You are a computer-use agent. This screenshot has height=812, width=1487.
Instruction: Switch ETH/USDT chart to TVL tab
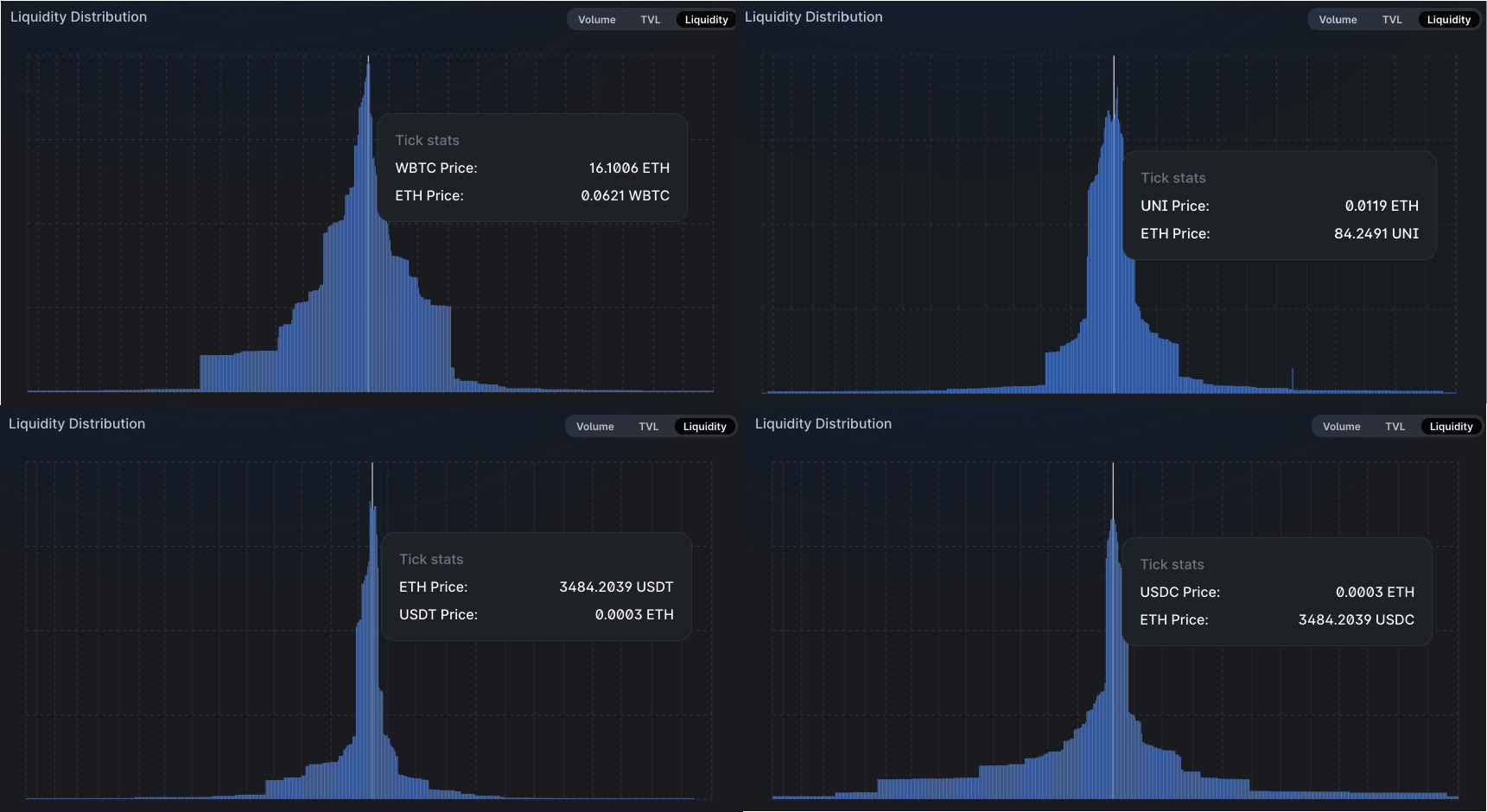pyautogui.click(x=648, y=427)
